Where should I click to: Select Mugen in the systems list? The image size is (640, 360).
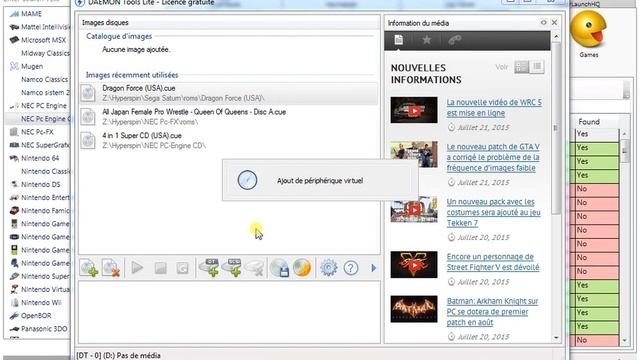[x=32, y=66]
